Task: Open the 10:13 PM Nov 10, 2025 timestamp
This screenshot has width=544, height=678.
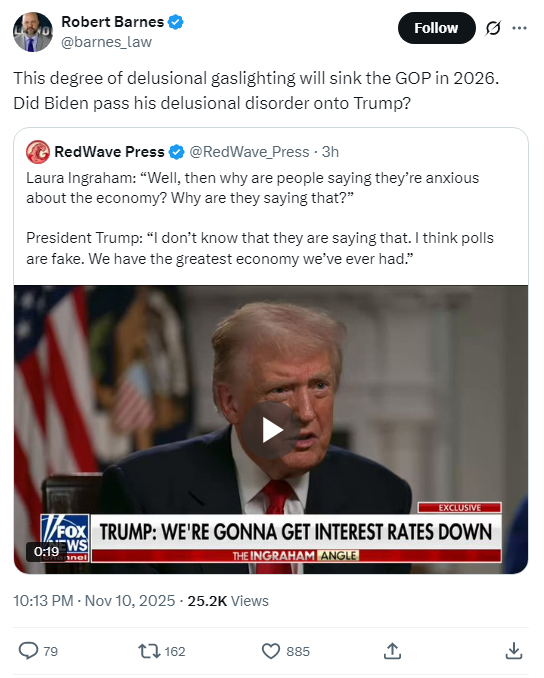Action: click(94, 601)
